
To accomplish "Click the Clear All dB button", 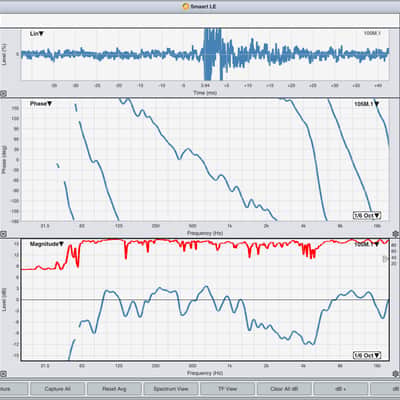I will coord(284,389).
